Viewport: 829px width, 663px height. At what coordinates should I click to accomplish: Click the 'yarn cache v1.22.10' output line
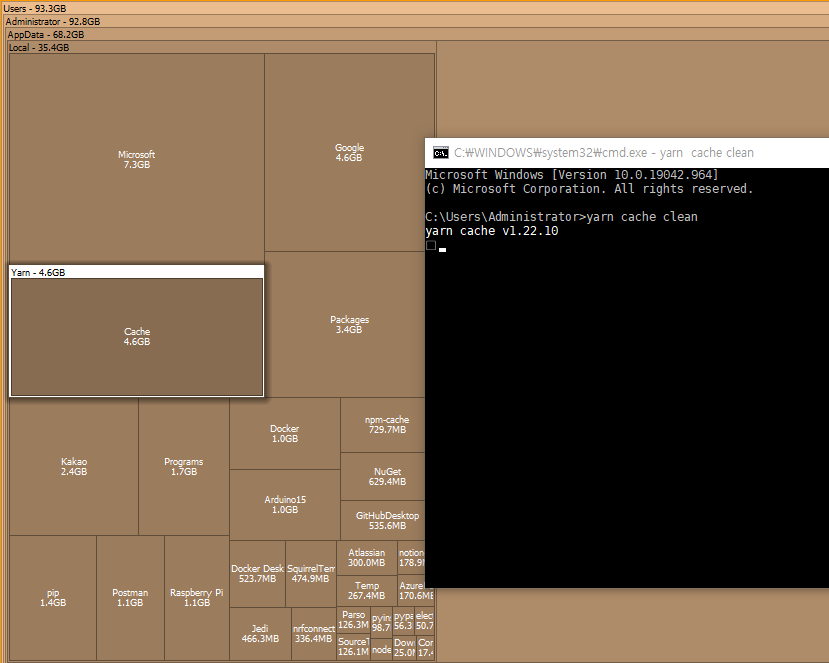pyautogui.click(x=492, y=231)
